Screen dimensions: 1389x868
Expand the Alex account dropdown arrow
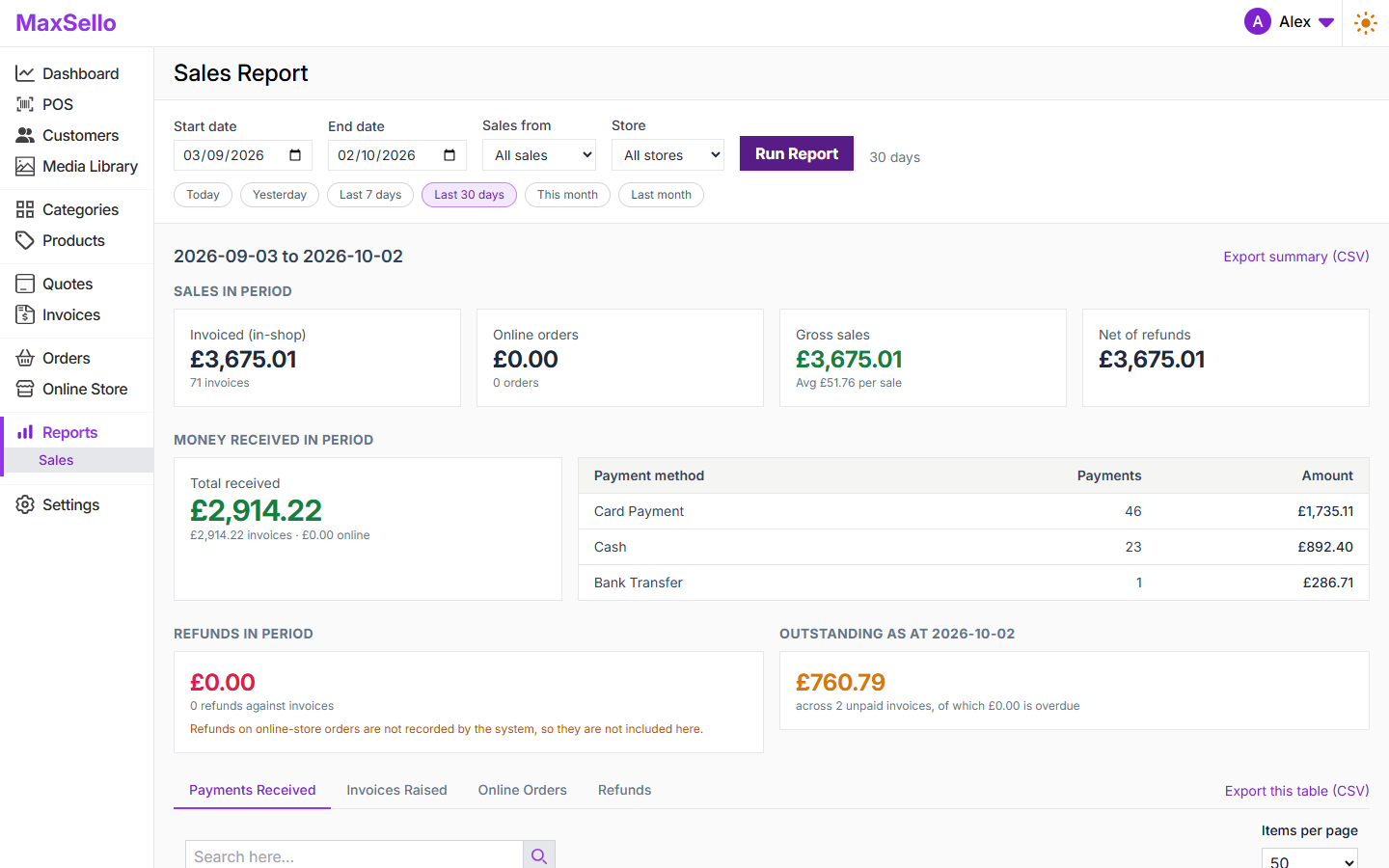click(x=1326, y=22)
